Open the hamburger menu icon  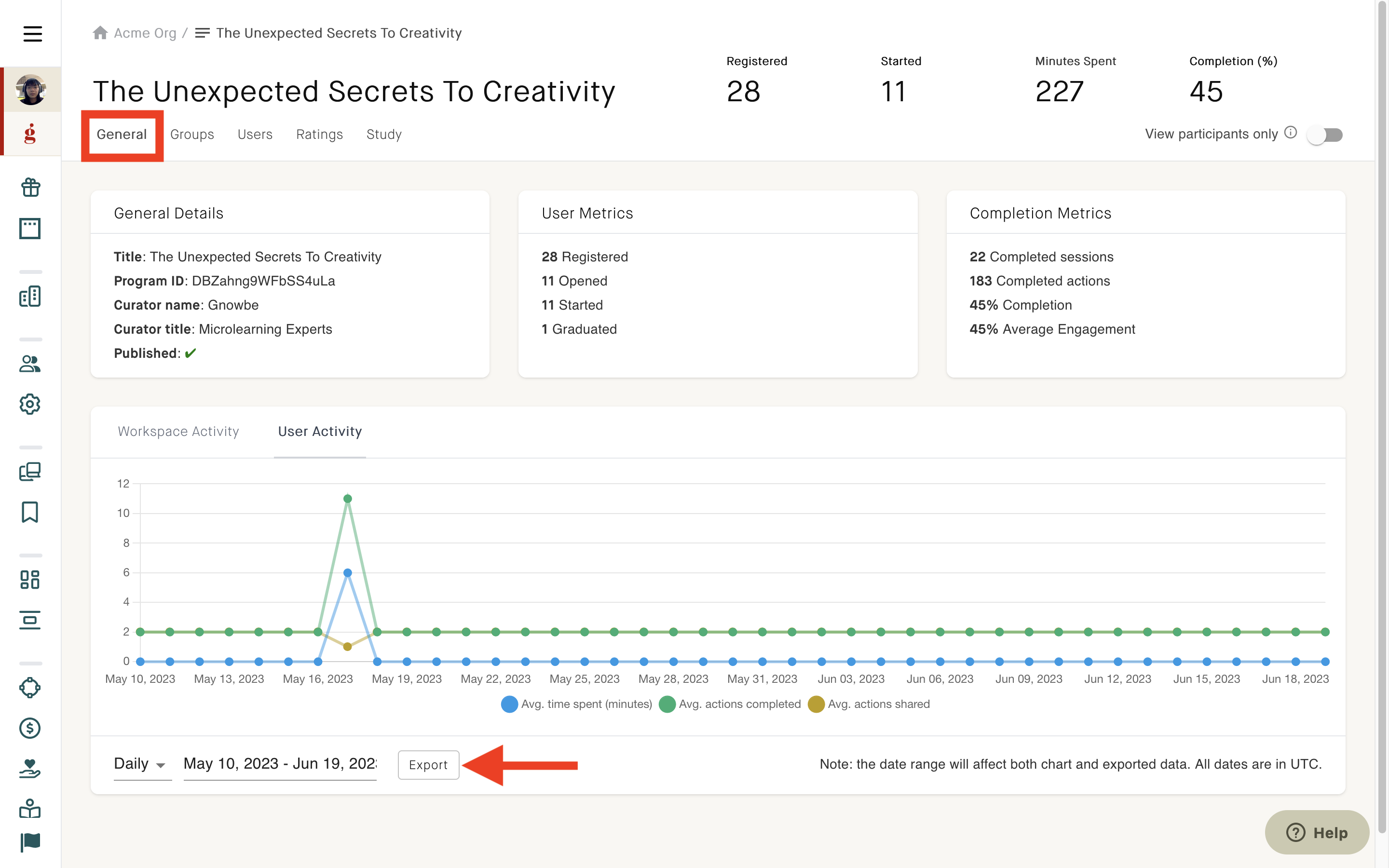pyautogui.click(x=32, y=34)
